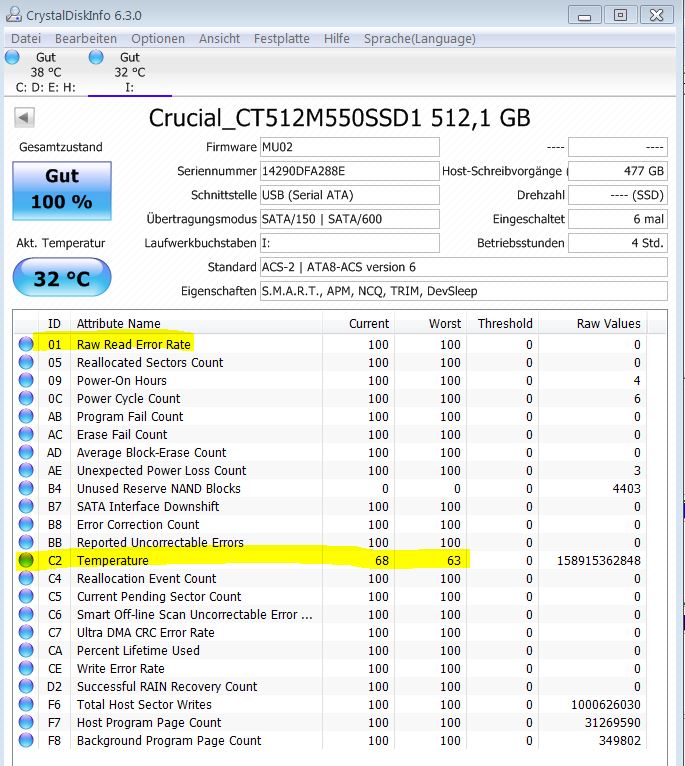Open the Bearbeiten menu
Screen dimensions: 685x766
(86, 39)
